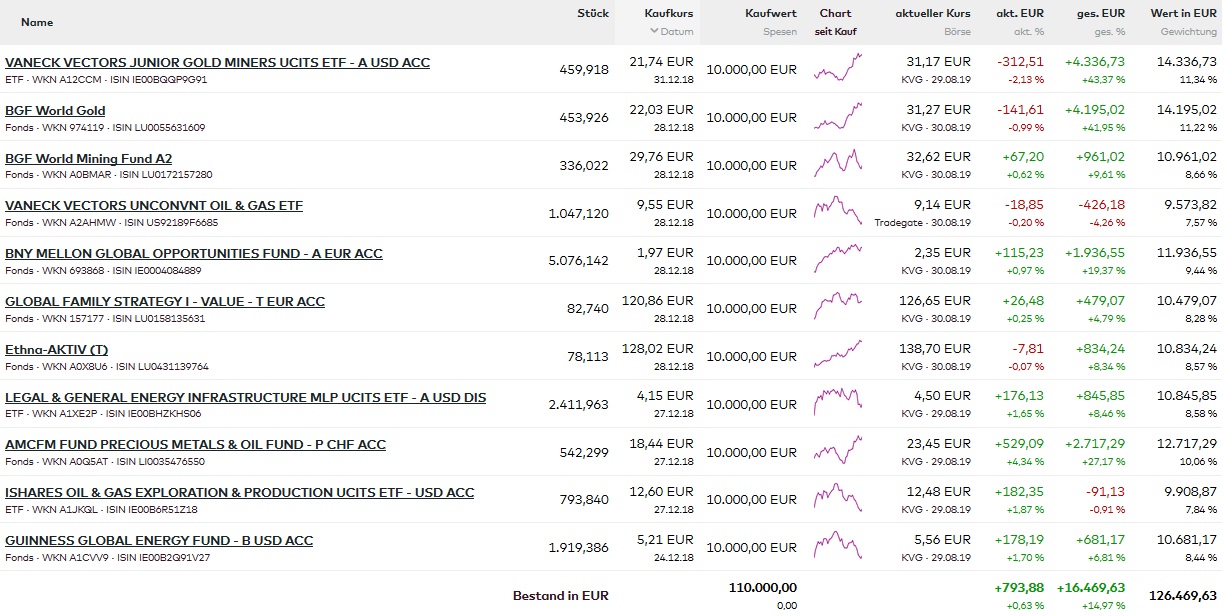Screen dimensions: 1224x616
Task: Open Global Family Strategy I fund link
Action: click(x=164, y=301)
